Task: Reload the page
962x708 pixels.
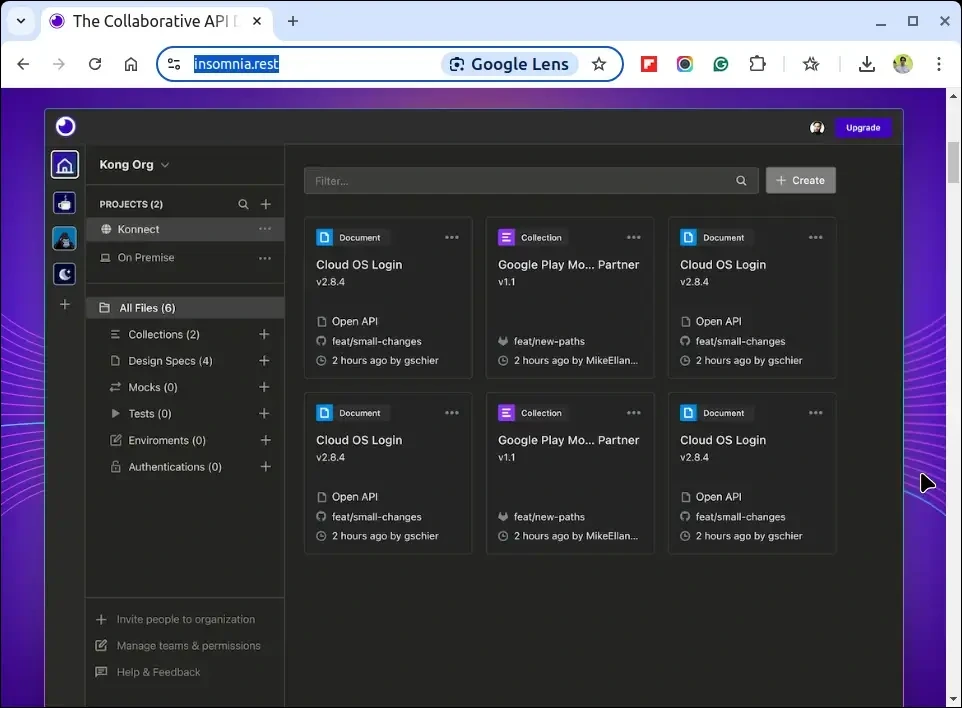Action: [95, 64]
